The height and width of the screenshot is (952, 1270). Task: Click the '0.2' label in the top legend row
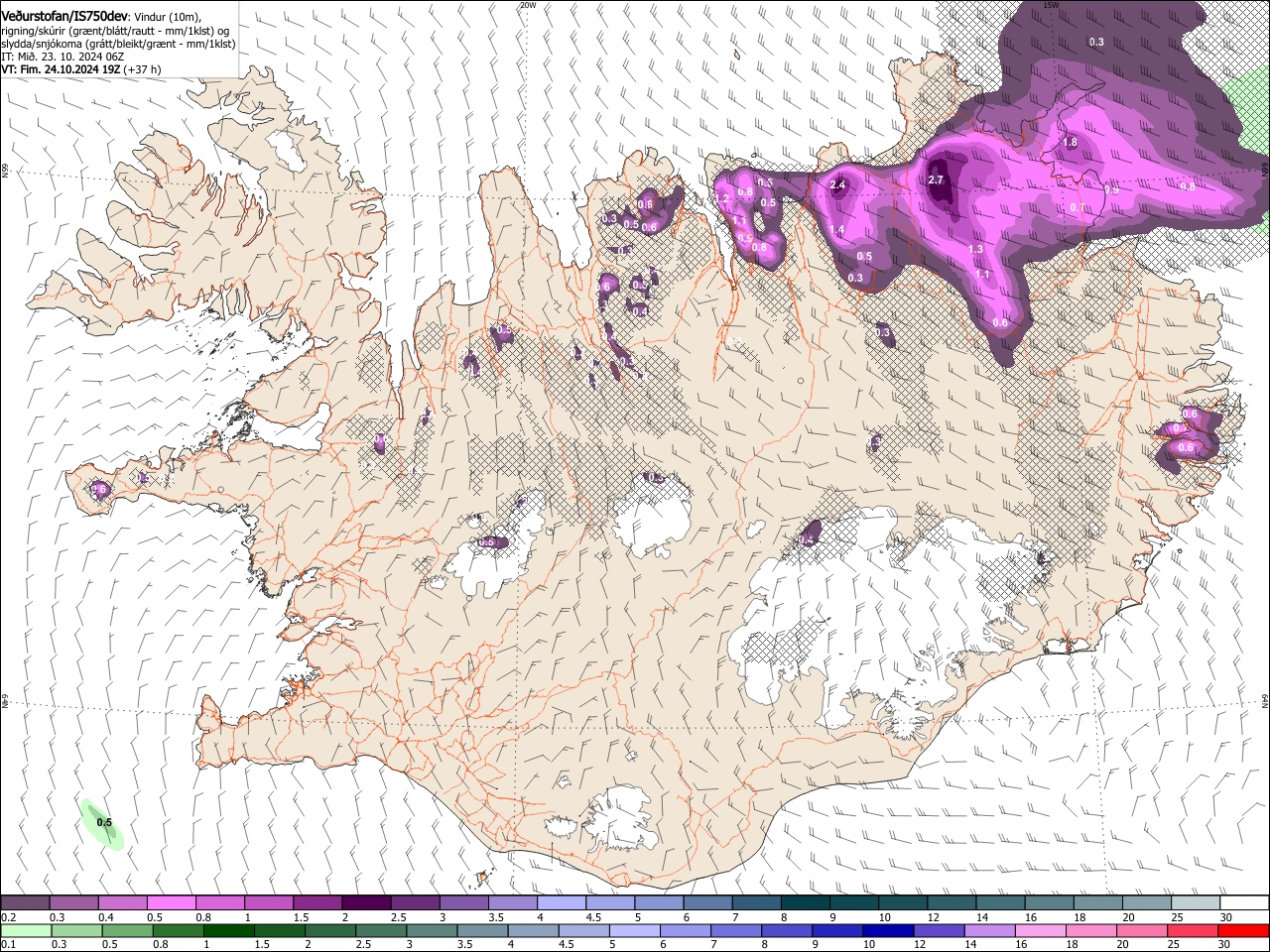(x=9, y=917)
